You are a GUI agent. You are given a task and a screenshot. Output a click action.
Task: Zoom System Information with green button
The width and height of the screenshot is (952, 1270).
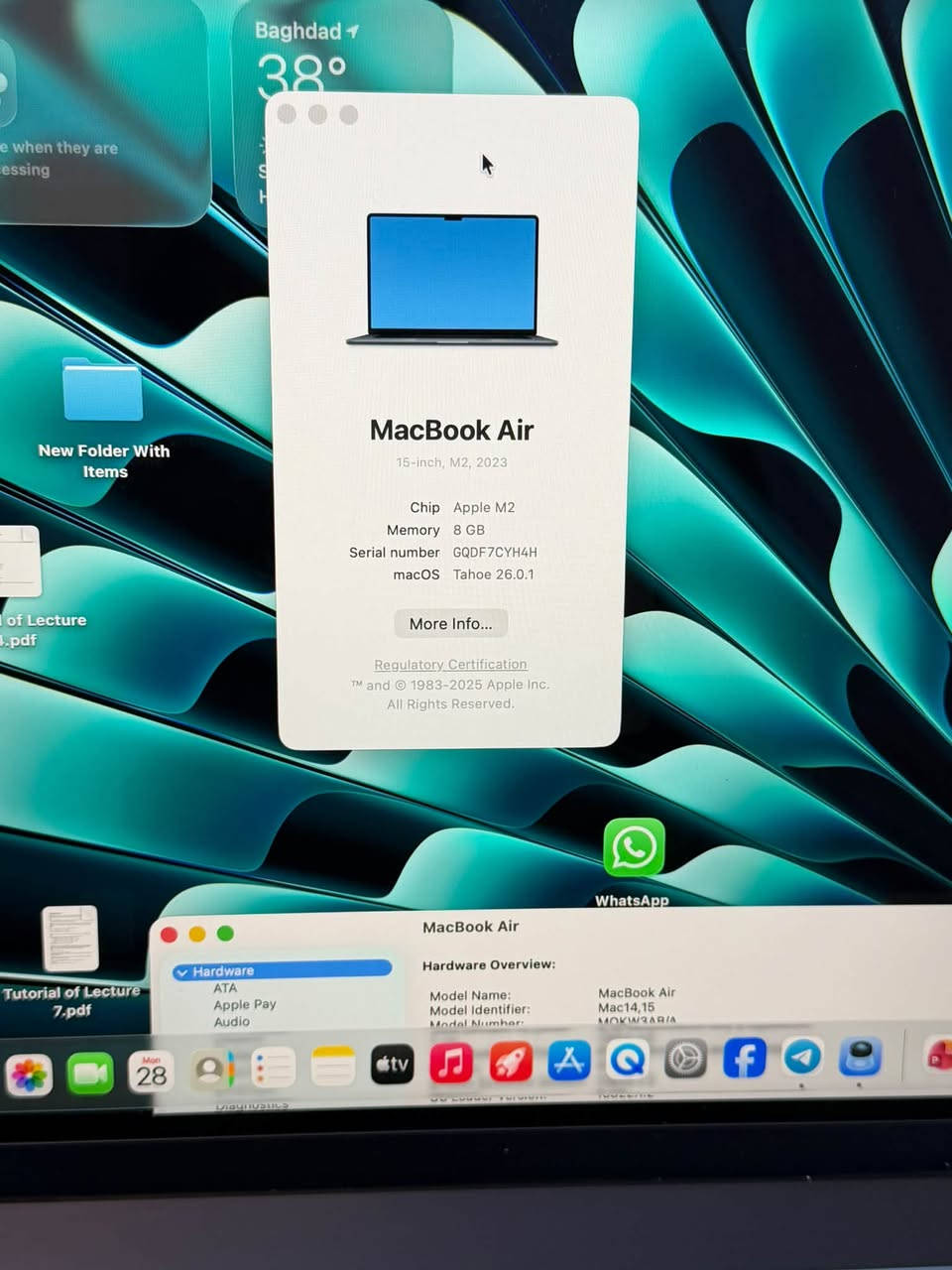[225, 933]
